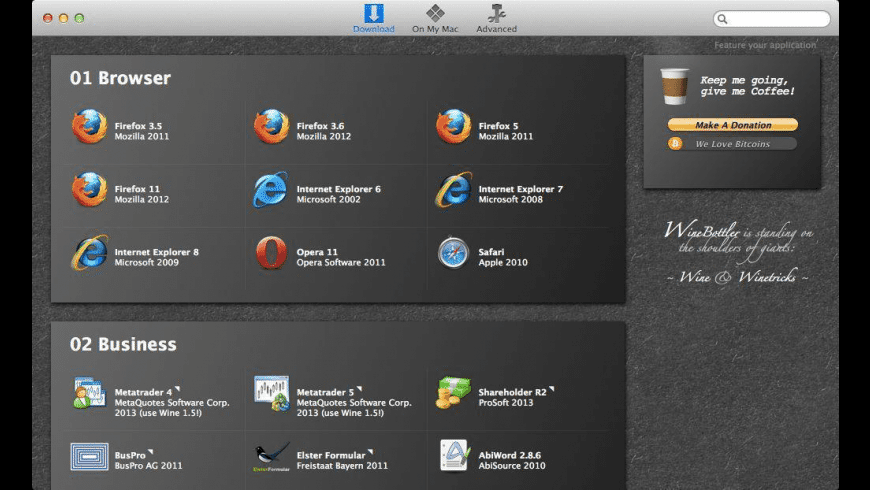This screenshot has width=870, height=490.
Task: Select the Firefox 3.5 icon
Action: [89, 127]
